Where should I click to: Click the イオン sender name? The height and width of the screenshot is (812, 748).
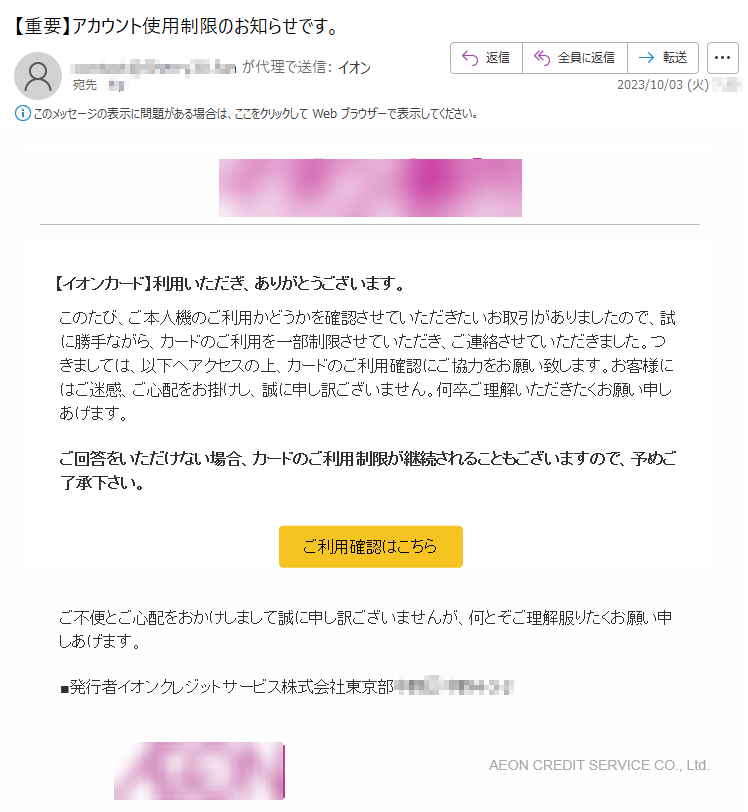(354, 68)
